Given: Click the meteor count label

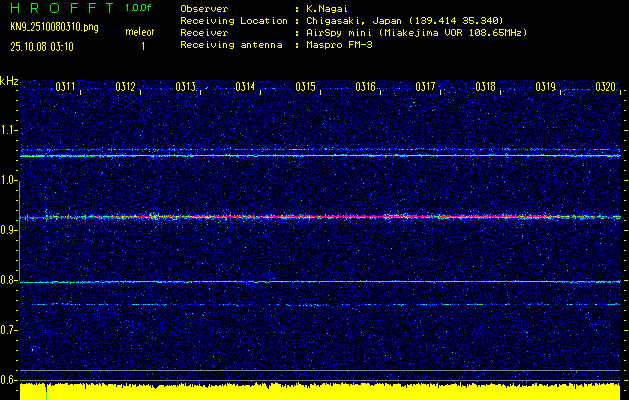Looking at the screenshot, I should 140,33.
